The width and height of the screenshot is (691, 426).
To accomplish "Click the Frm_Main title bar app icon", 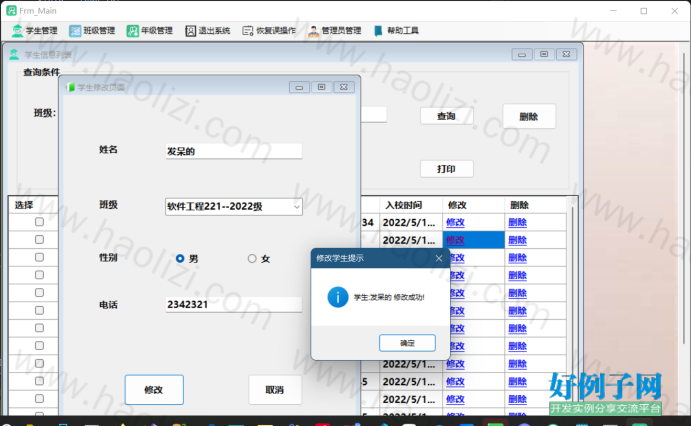I will click(11, 11).
